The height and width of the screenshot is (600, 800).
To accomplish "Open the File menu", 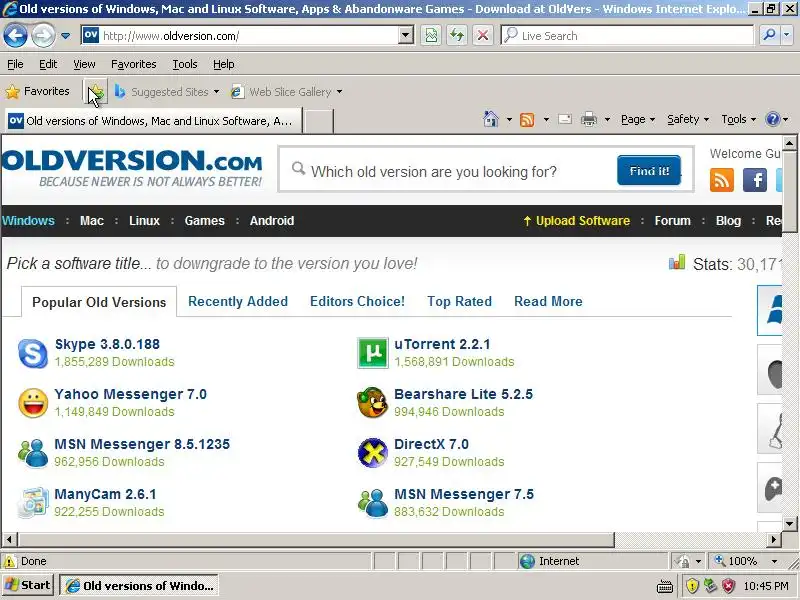I will tap(15, 64).
